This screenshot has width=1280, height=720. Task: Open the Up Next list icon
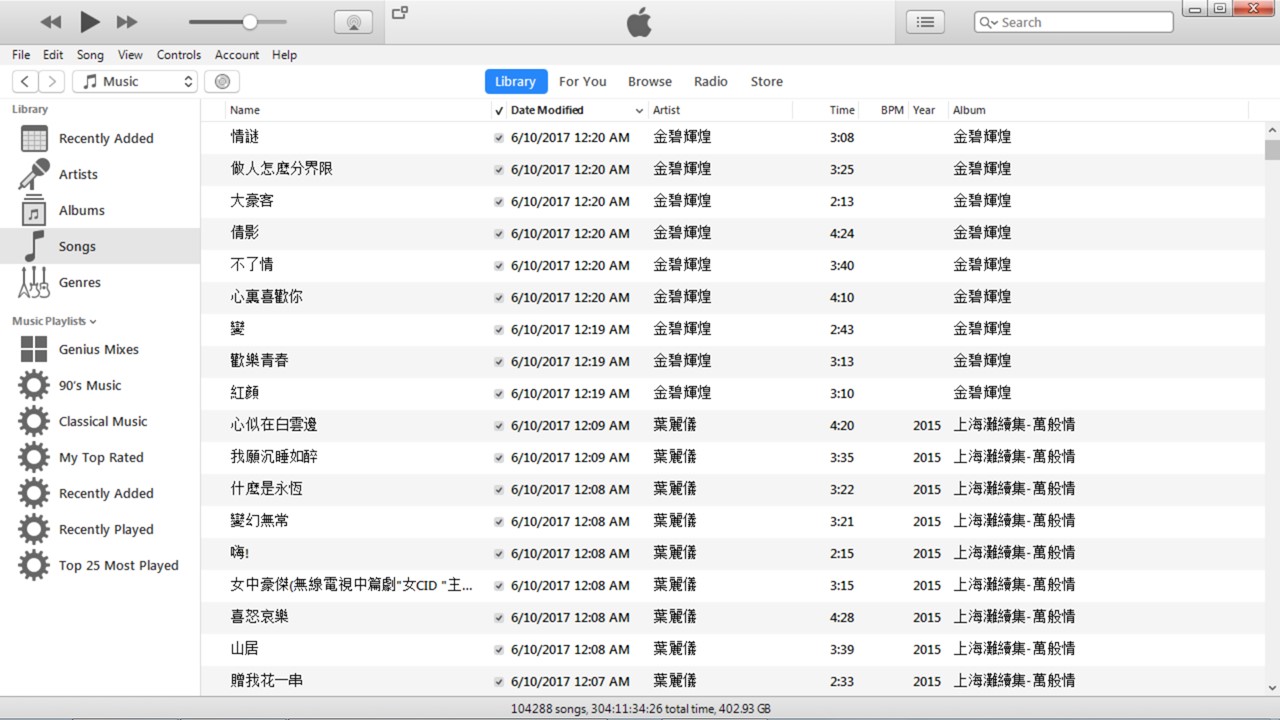point(926,22)
